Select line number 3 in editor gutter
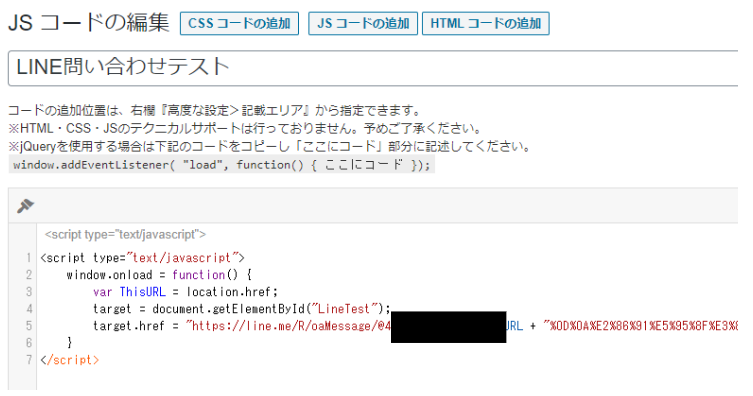Screen dimensions: 753x396 click(29, 292)
